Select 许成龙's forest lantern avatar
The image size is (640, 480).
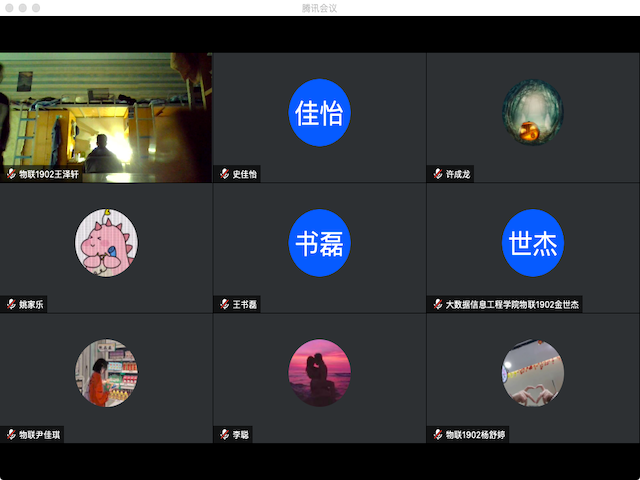tap(533, 112)
